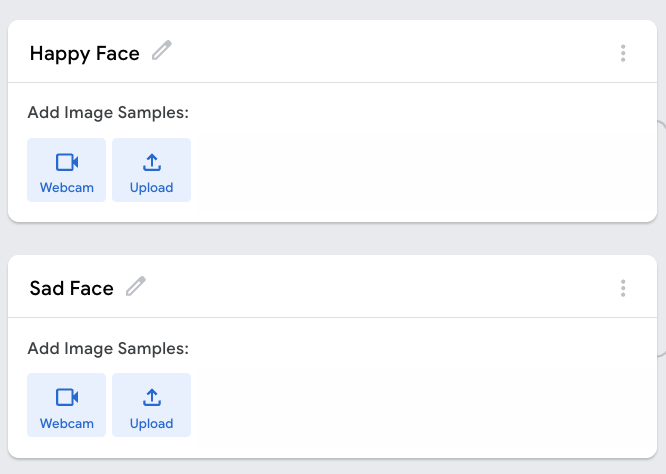Click the Upload text label in Happy Face card
The height and width of the screenshot is (474, 666).
[152, 187]
